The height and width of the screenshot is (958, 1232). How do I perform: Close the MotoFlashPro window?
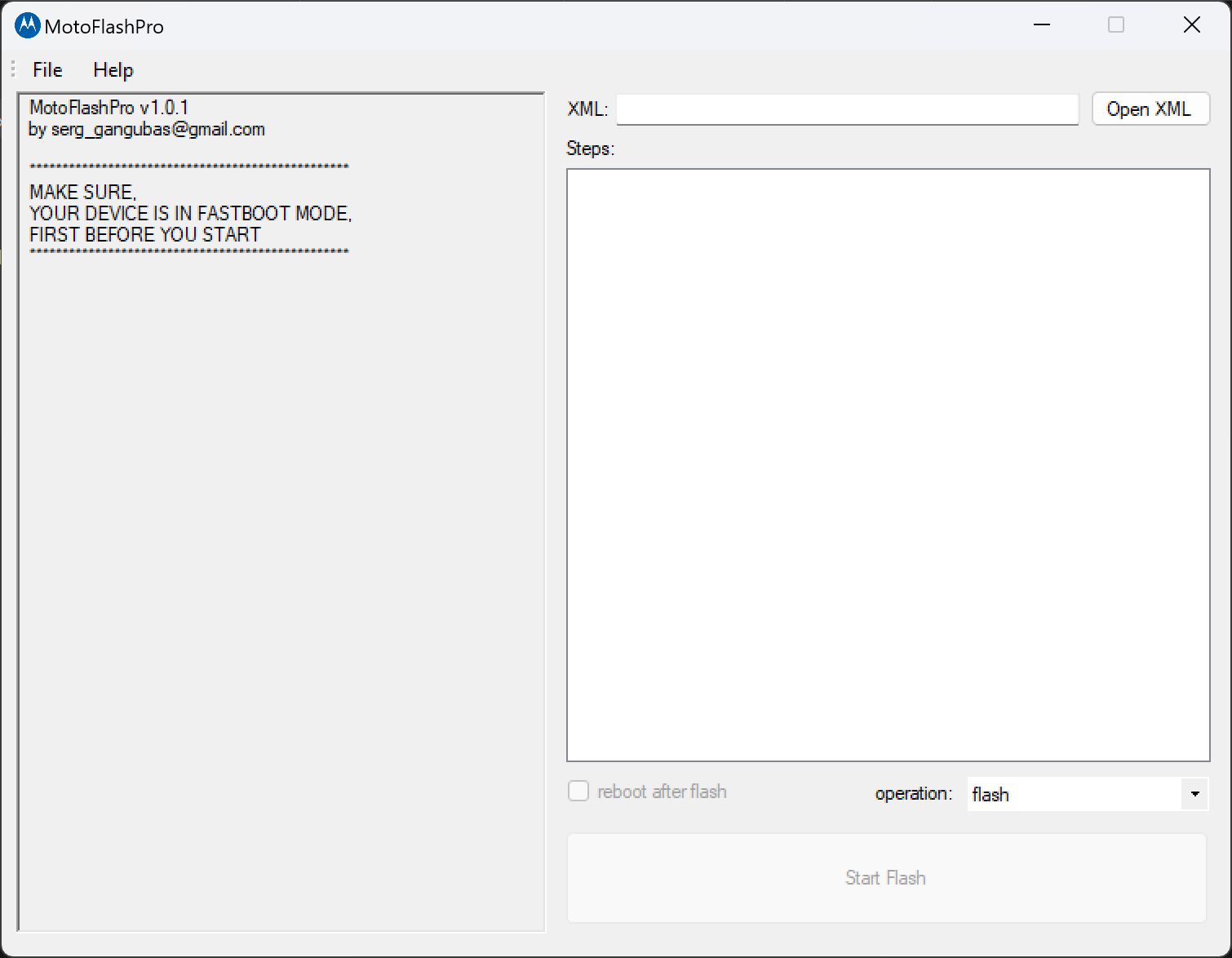(1191, 25)
